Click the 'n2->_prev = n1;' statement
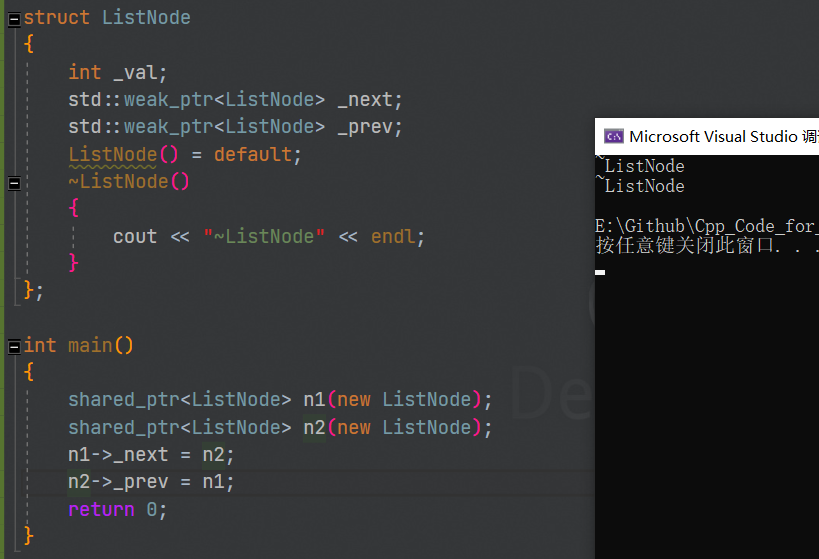Image resolution: width=819 pixels, height=559 pixels. 151,482
